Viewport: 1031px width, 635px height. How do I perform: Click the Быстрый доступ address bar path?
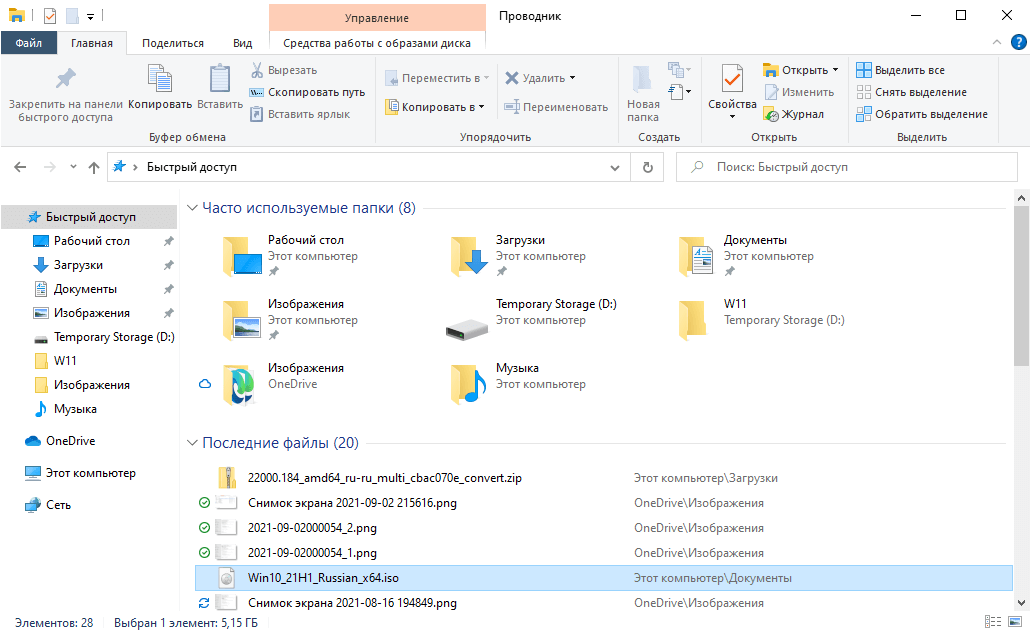point(191,167)
